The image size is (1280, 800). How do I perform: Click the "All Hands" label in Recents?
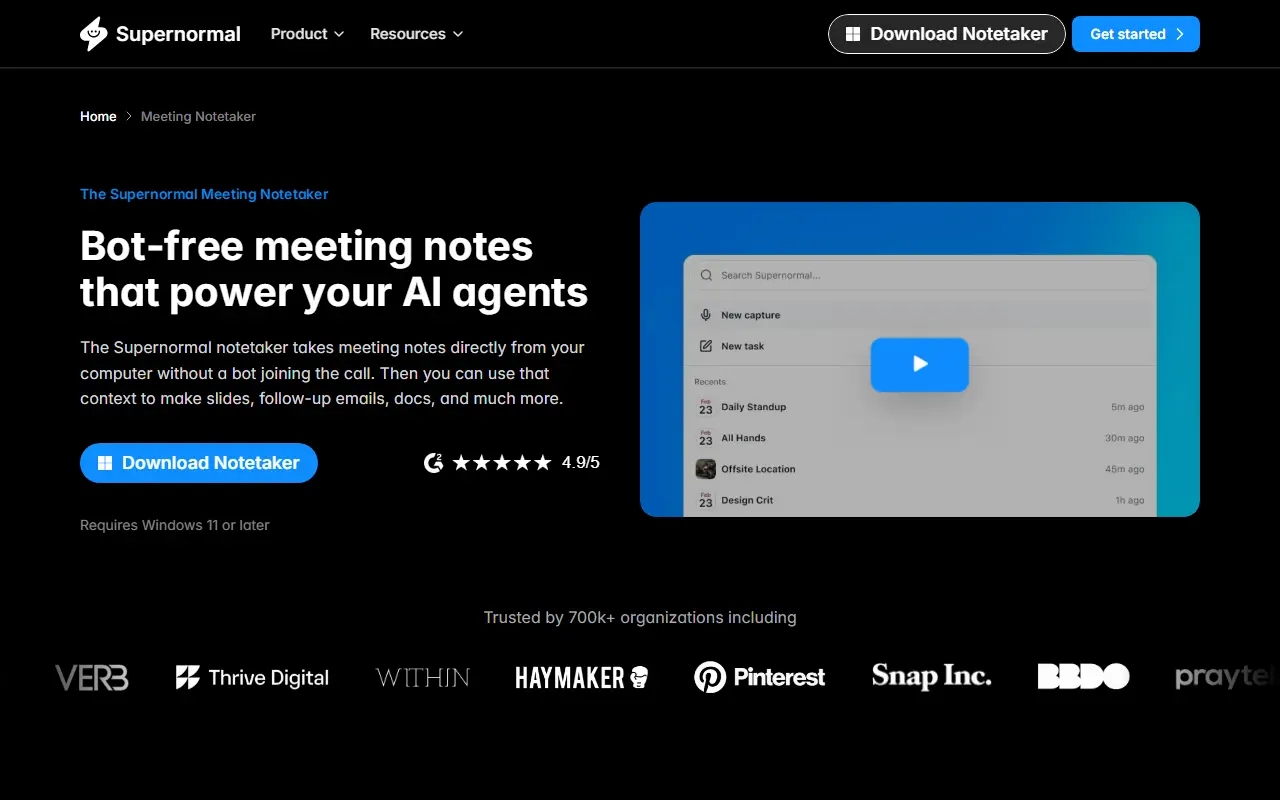coord(743,438)
